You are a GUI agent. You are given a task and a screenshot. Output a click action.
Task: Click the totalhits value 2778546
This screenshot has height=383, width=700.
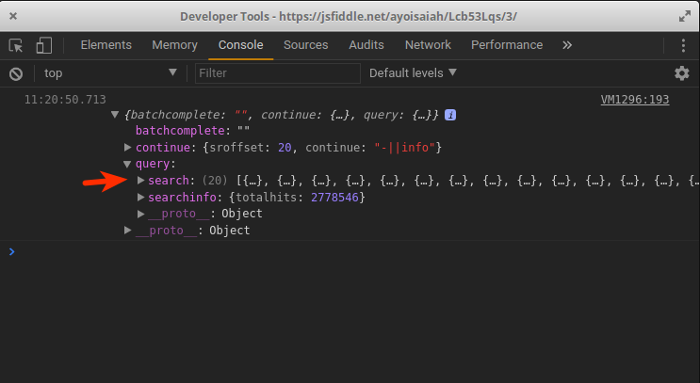[335, 197]
